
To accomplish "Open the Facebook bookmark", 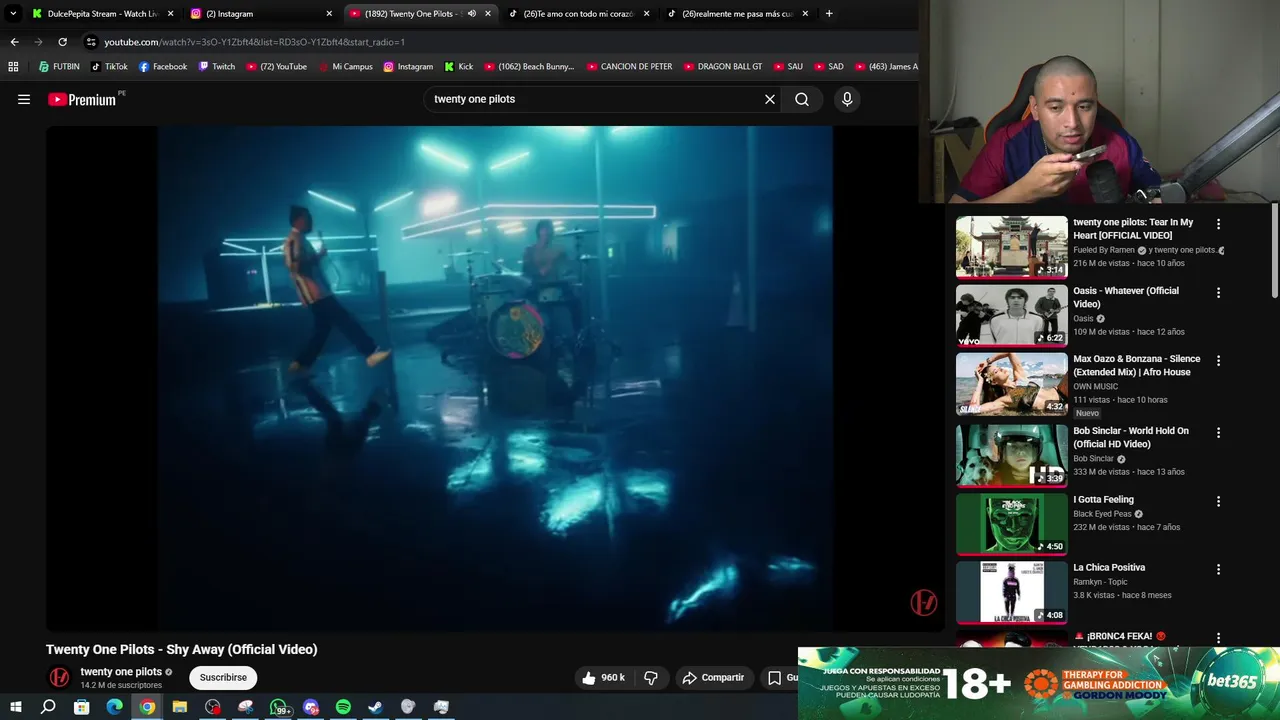I will click(x=163, y=67).
